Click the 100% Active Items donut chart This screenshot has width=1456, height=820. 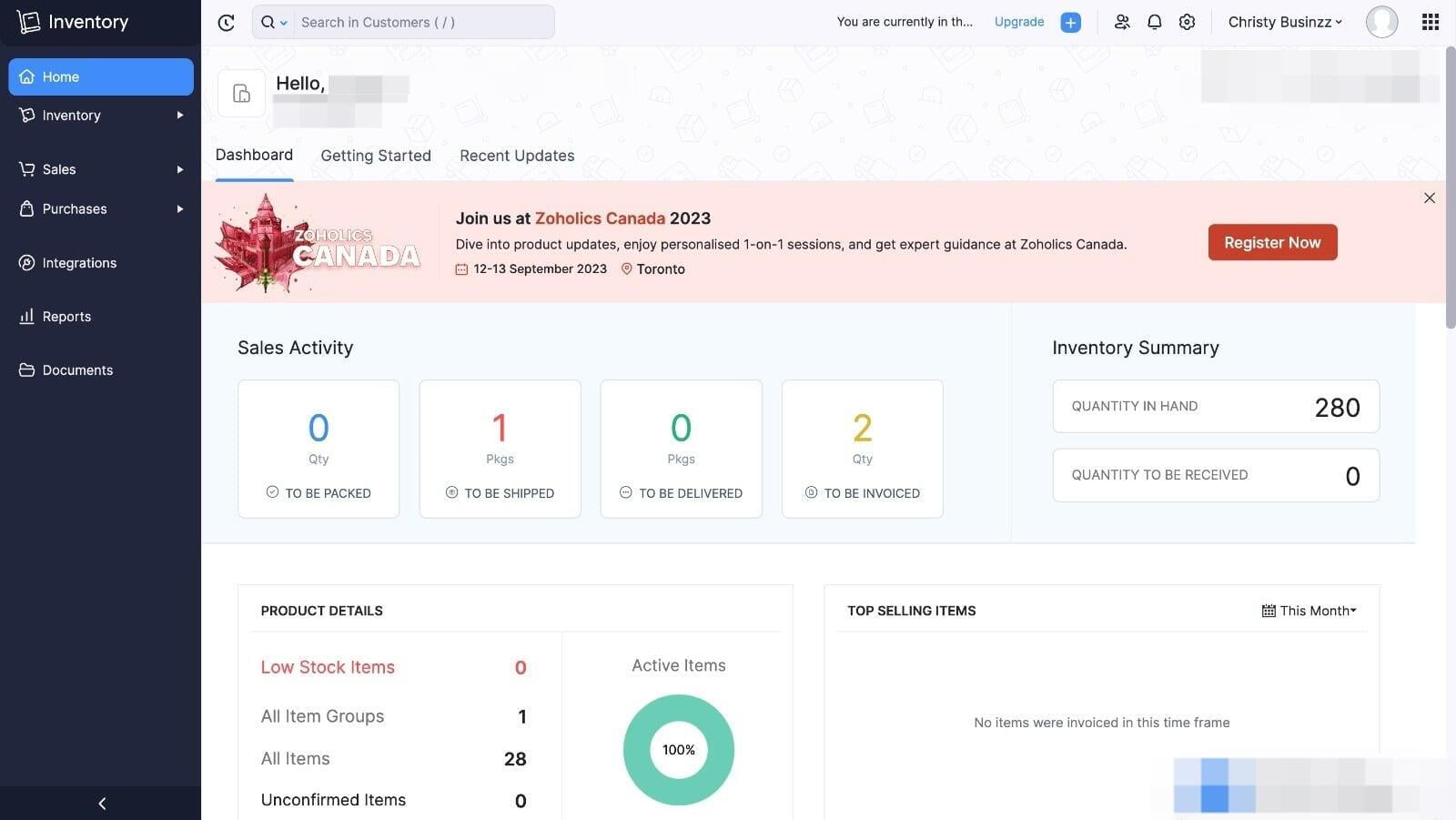click(x=678, y=749)
